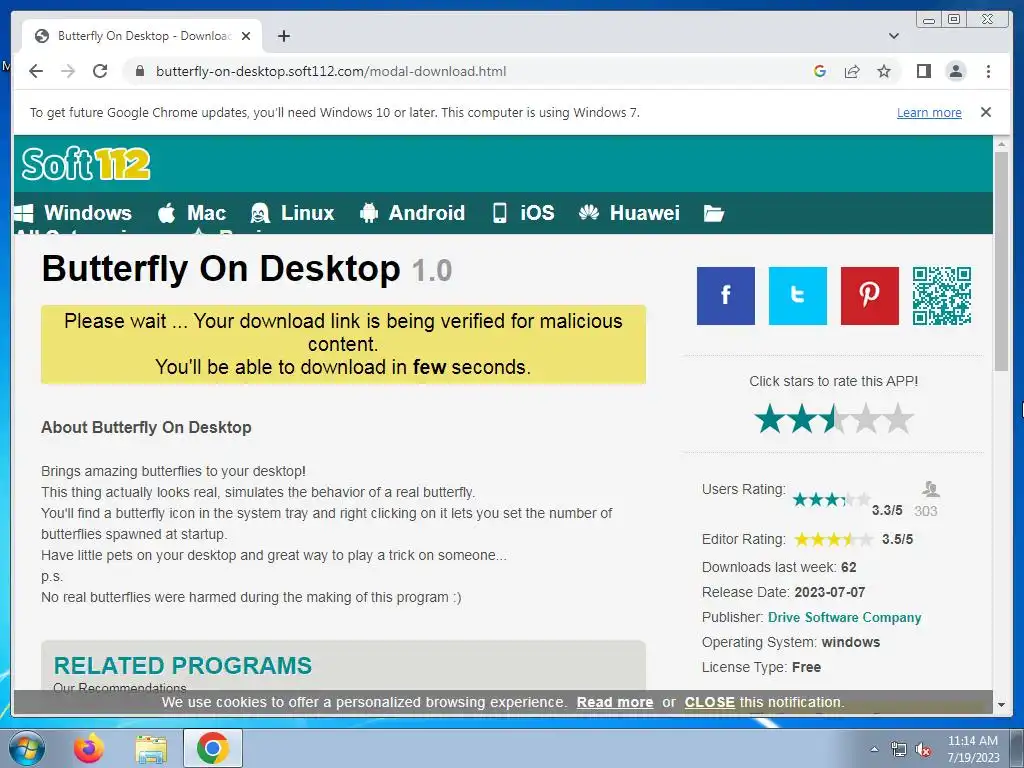Click the taskbar clock 11:14 AM

pos(972,741)
